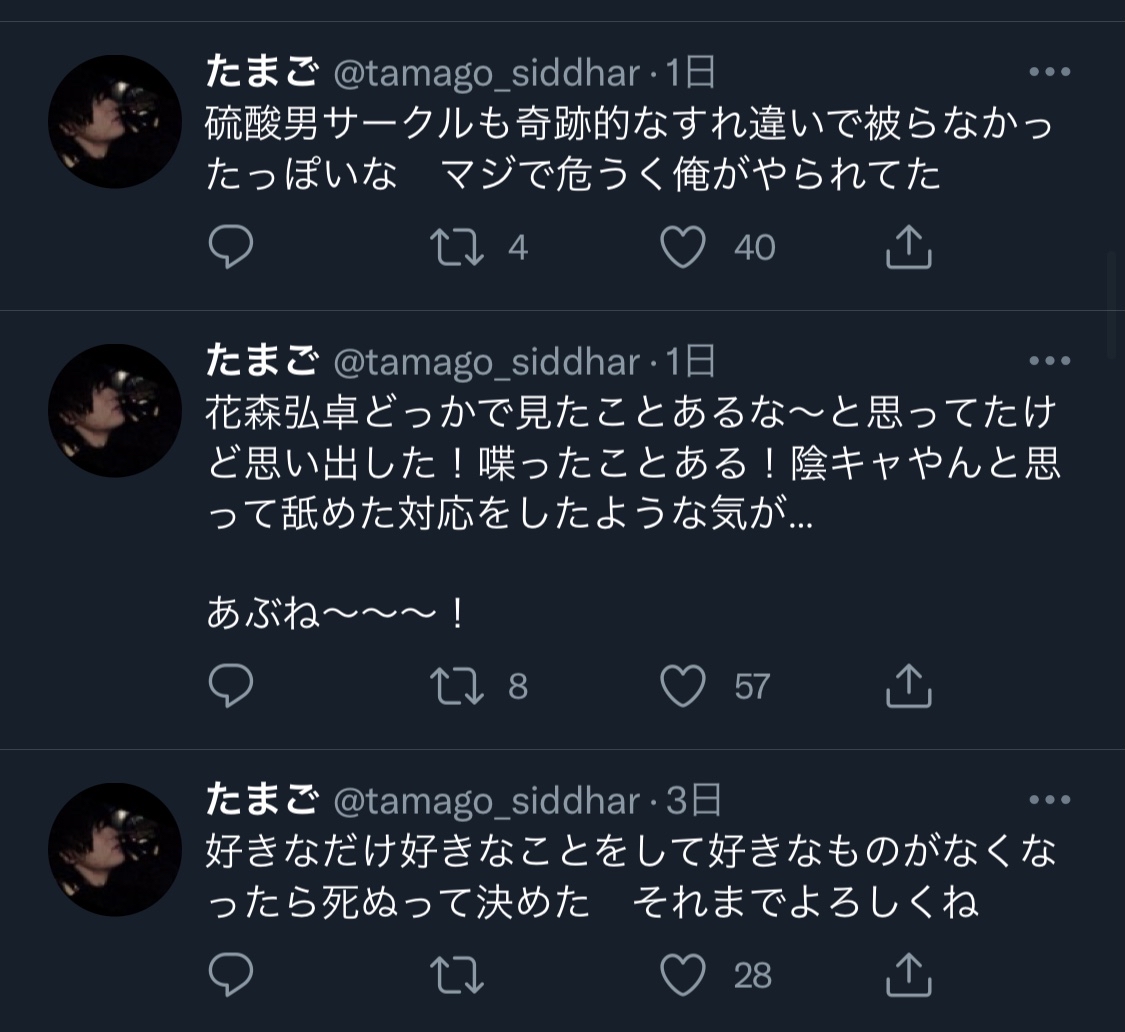Reply to the 花森弘卓 tweet
The height and width of the screenshot is (1032, 1125).
tap(231, 686)
